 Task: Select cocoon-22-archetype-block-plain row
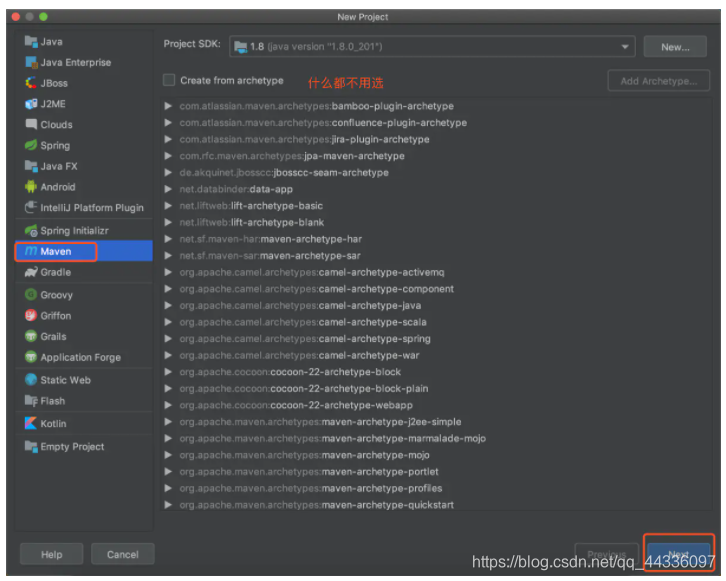[437, 388]
